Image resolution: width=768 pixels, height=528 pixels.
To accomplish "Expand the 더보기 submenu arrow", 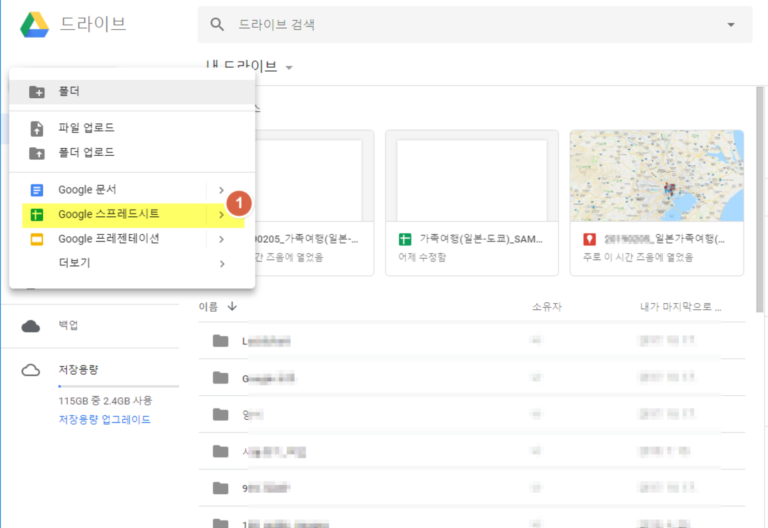I will coord(222,264).
